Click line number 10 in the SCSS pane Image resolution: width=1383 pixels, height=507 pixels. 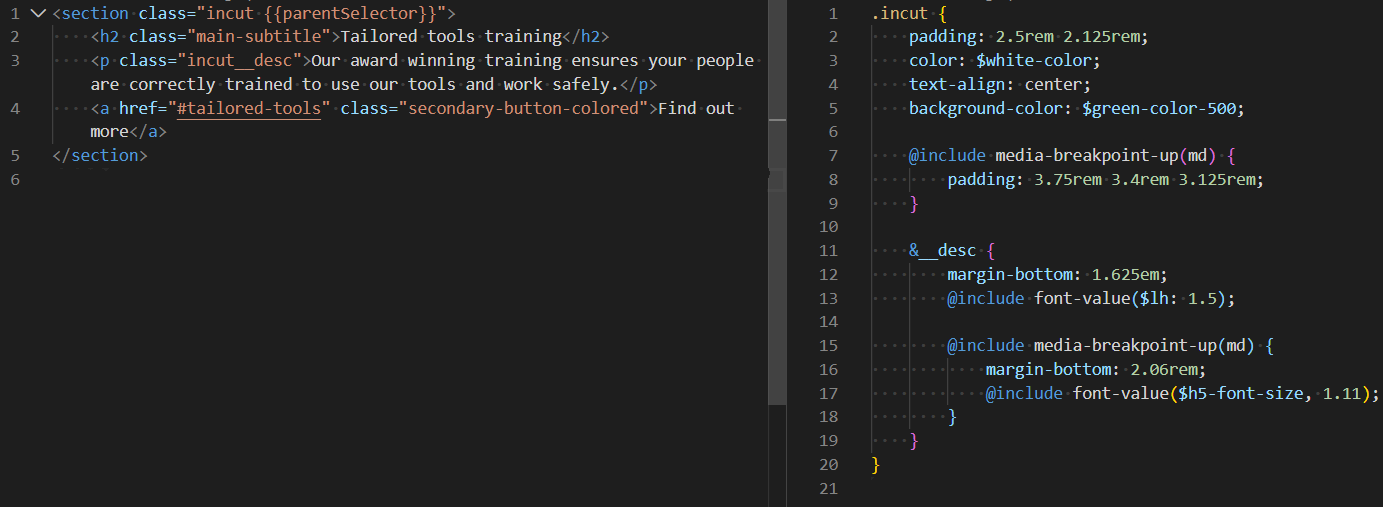[x=828, y=227]
